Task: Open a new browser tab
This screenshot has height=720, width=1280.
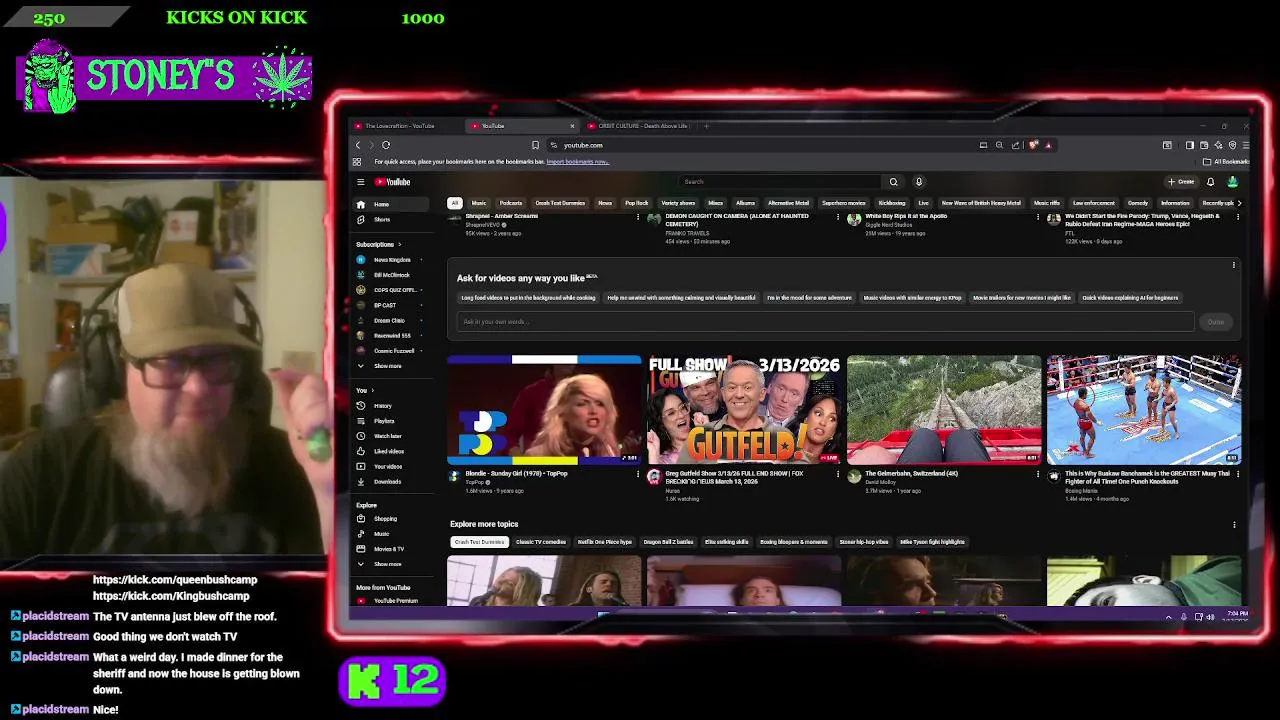Action: [706, 126]
